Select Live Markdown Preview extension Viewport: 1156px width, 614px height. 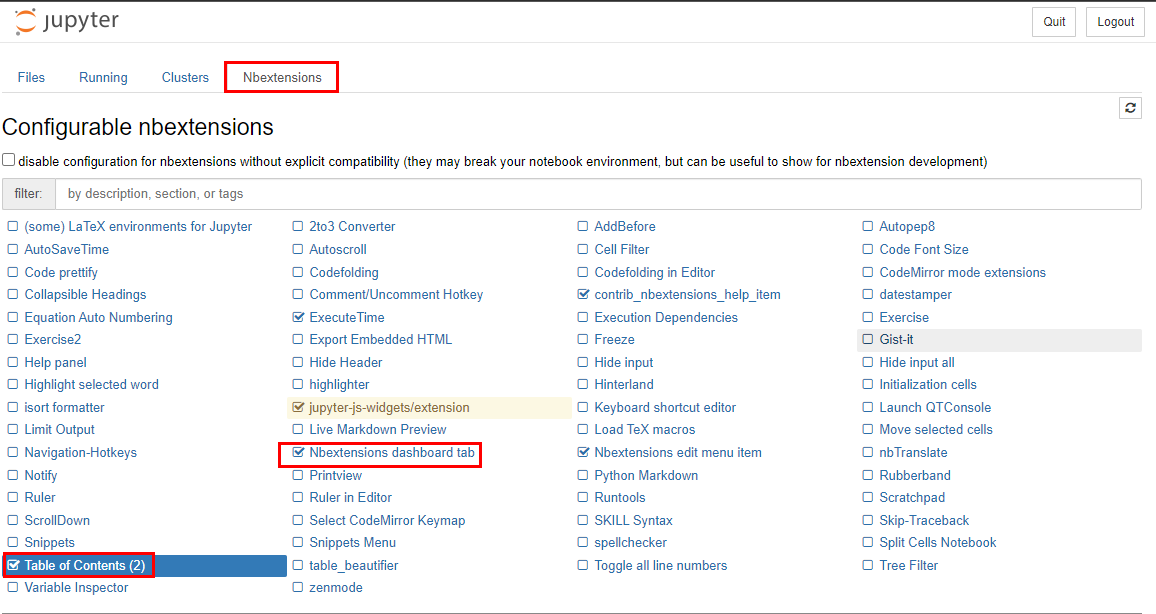click(x=377, y=429)
